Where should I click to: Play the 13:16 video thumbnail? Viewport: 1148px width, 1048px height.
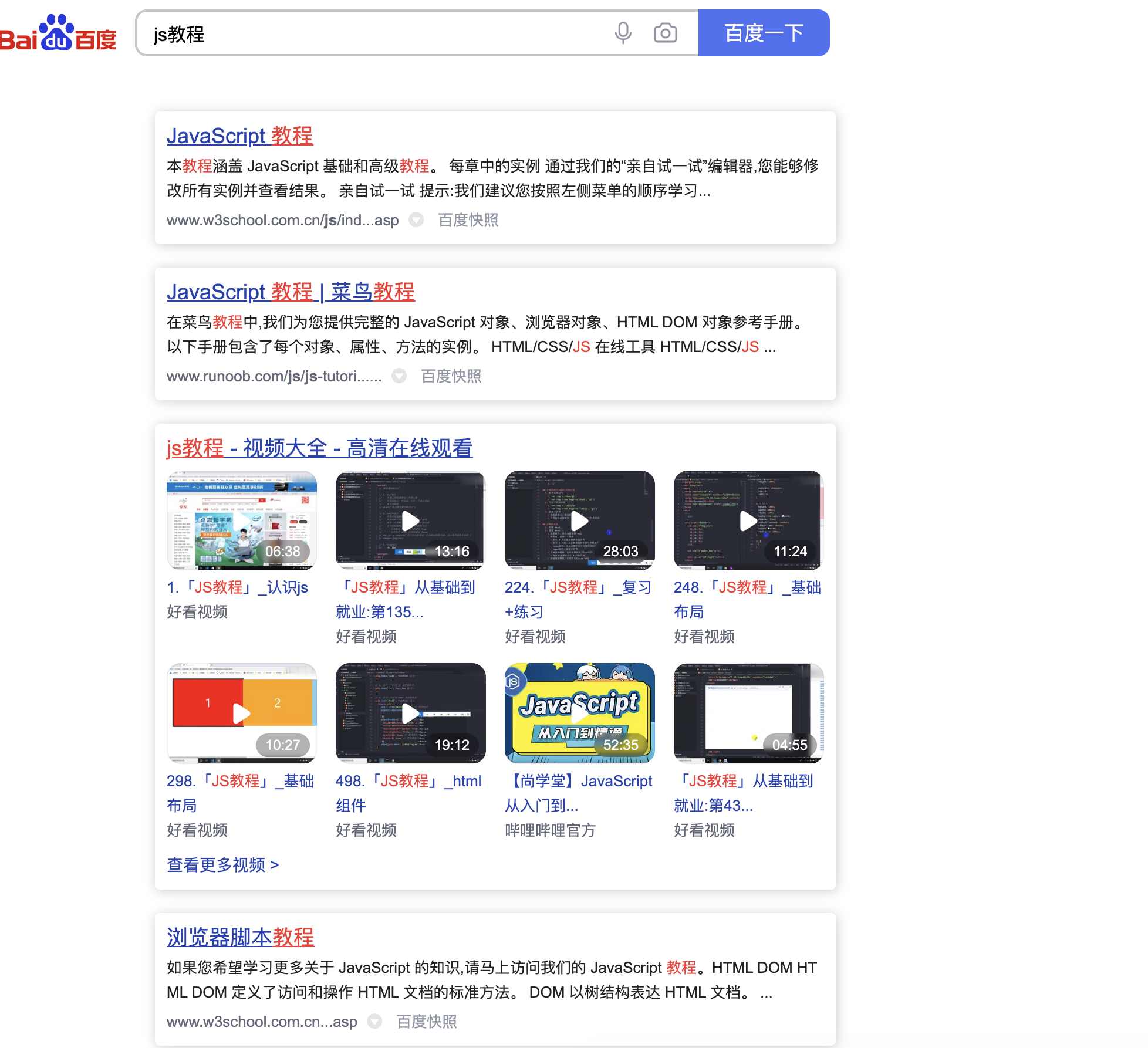(410, 520)
